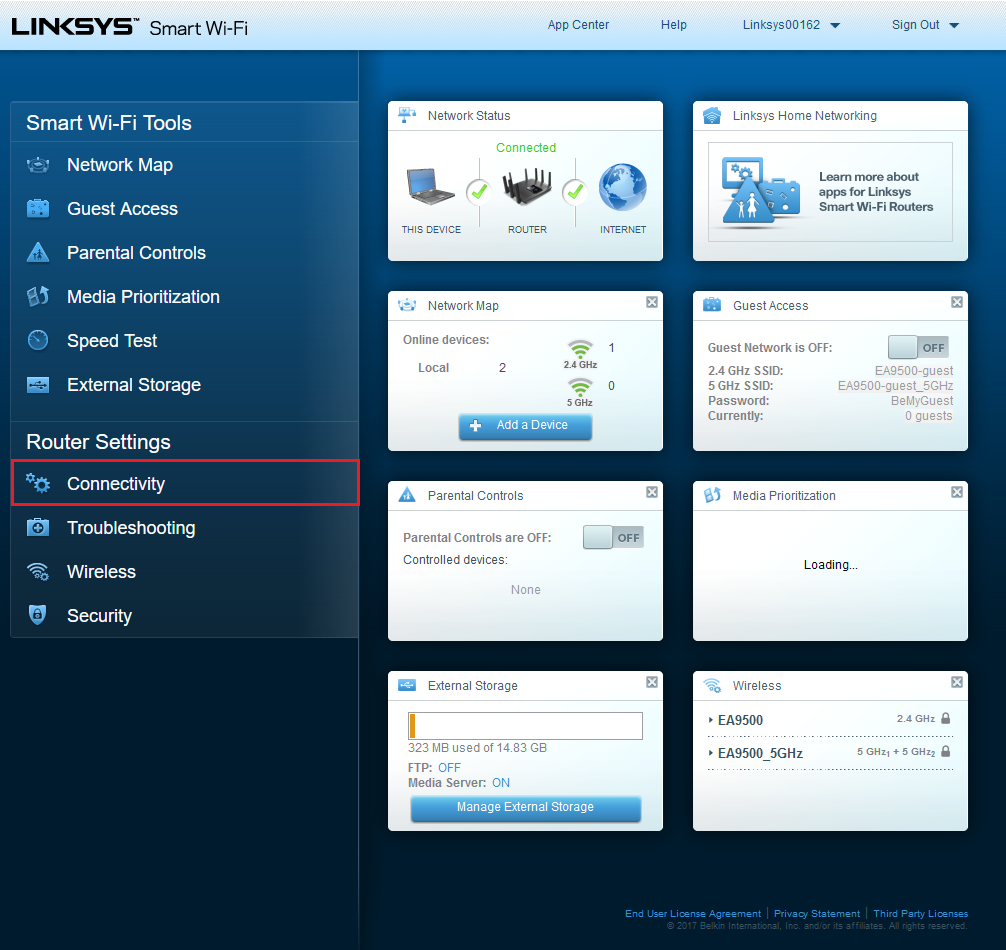Click the Guest Access sidebar icon

coord(38,209)
